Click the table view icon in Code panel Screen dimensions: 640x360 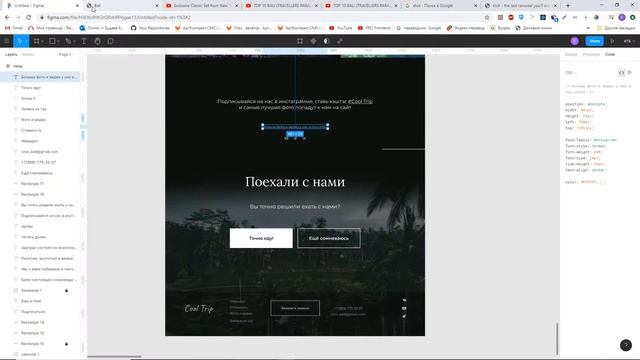pos(630,73)
